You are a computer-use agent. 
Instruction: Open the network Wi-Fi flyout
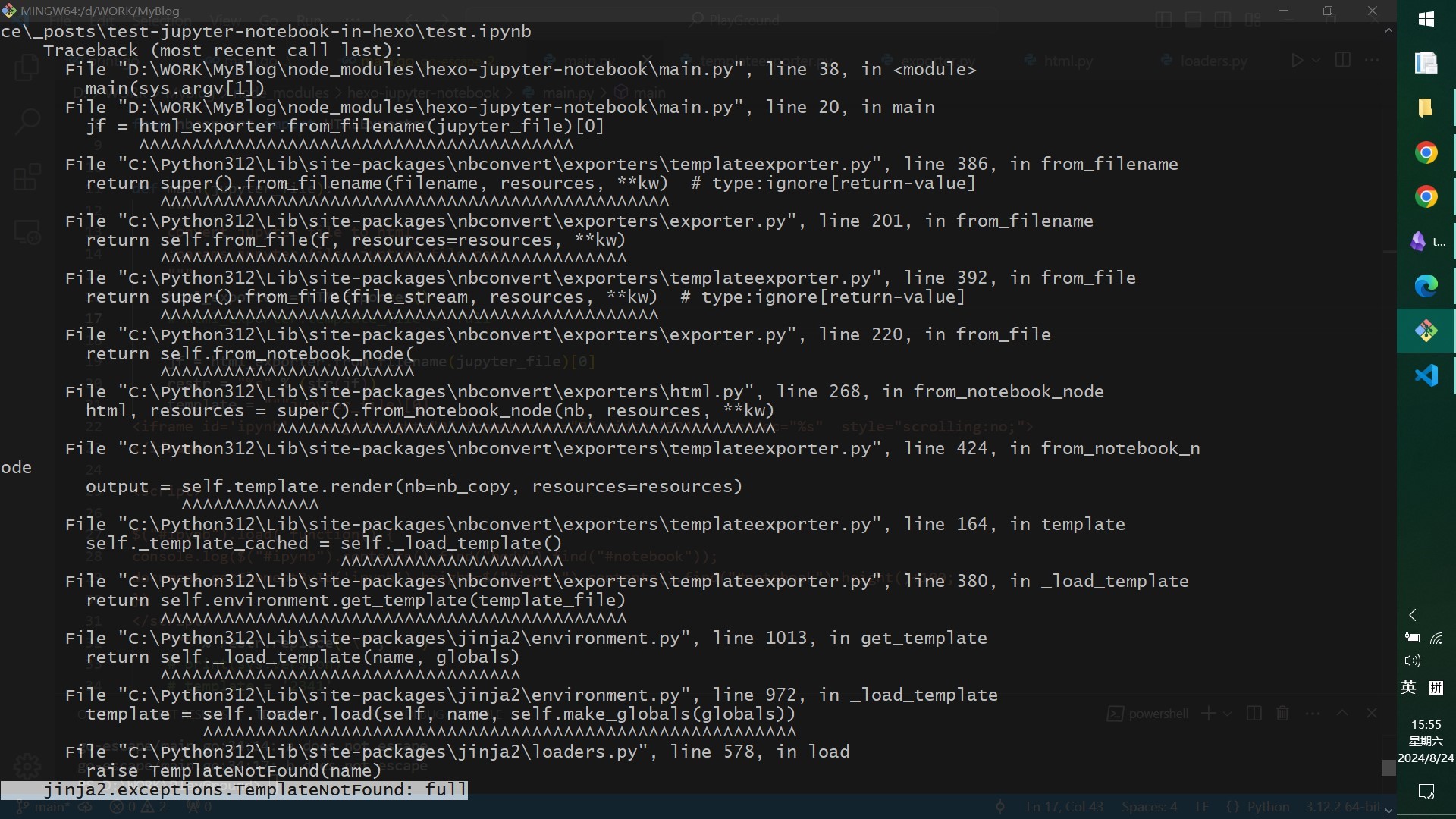pos(1436,639)
